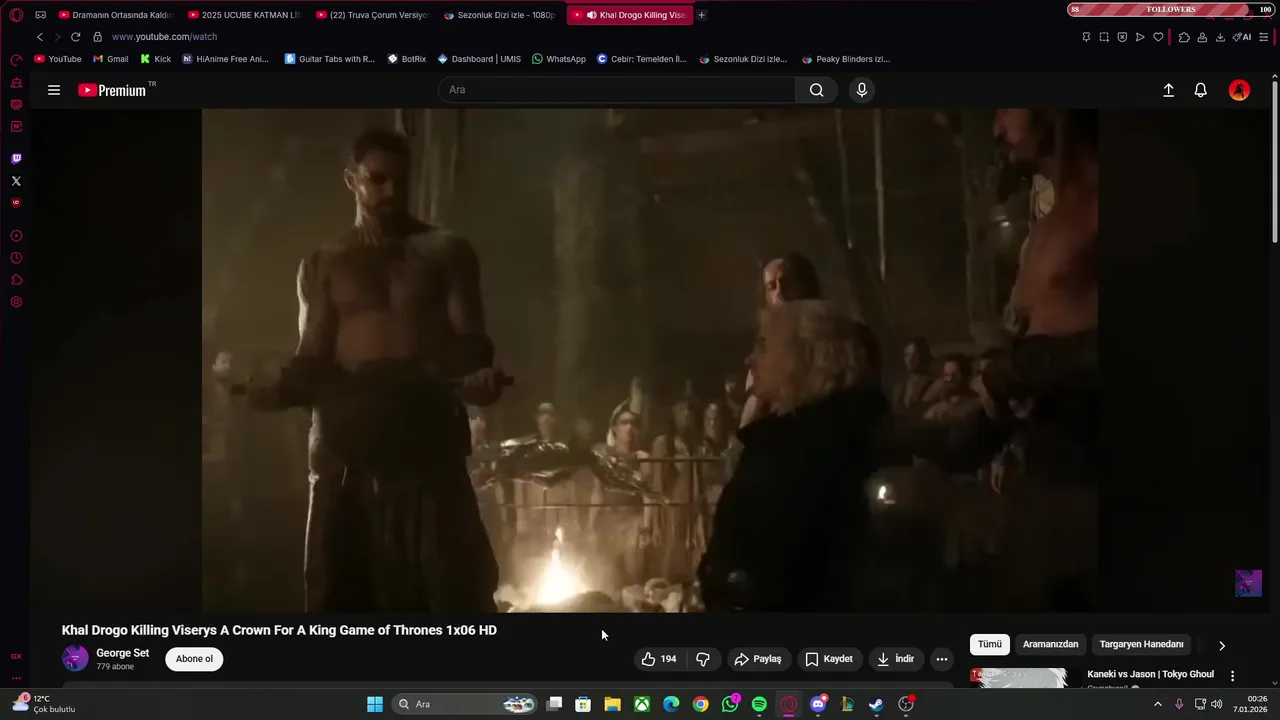Open the ad blocker shield icon
Image resolution: width=1280 pixels, height=720 pixels.
1122,37
